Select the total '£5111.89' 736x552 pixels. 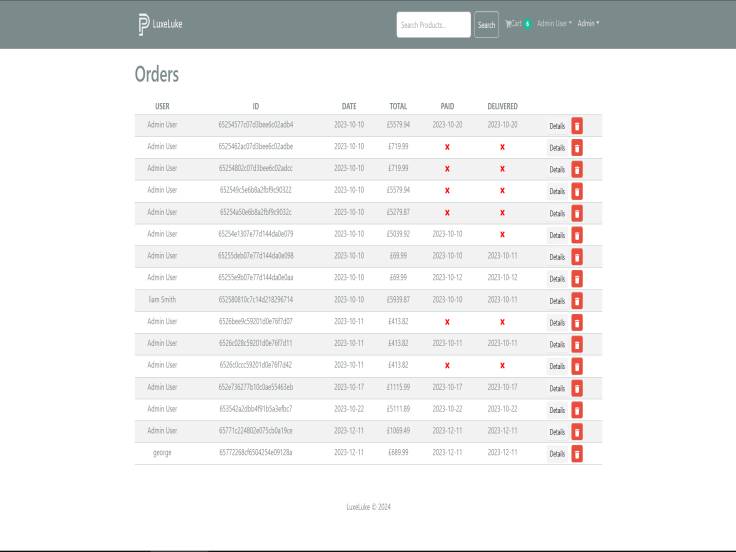tap(398, 409)
